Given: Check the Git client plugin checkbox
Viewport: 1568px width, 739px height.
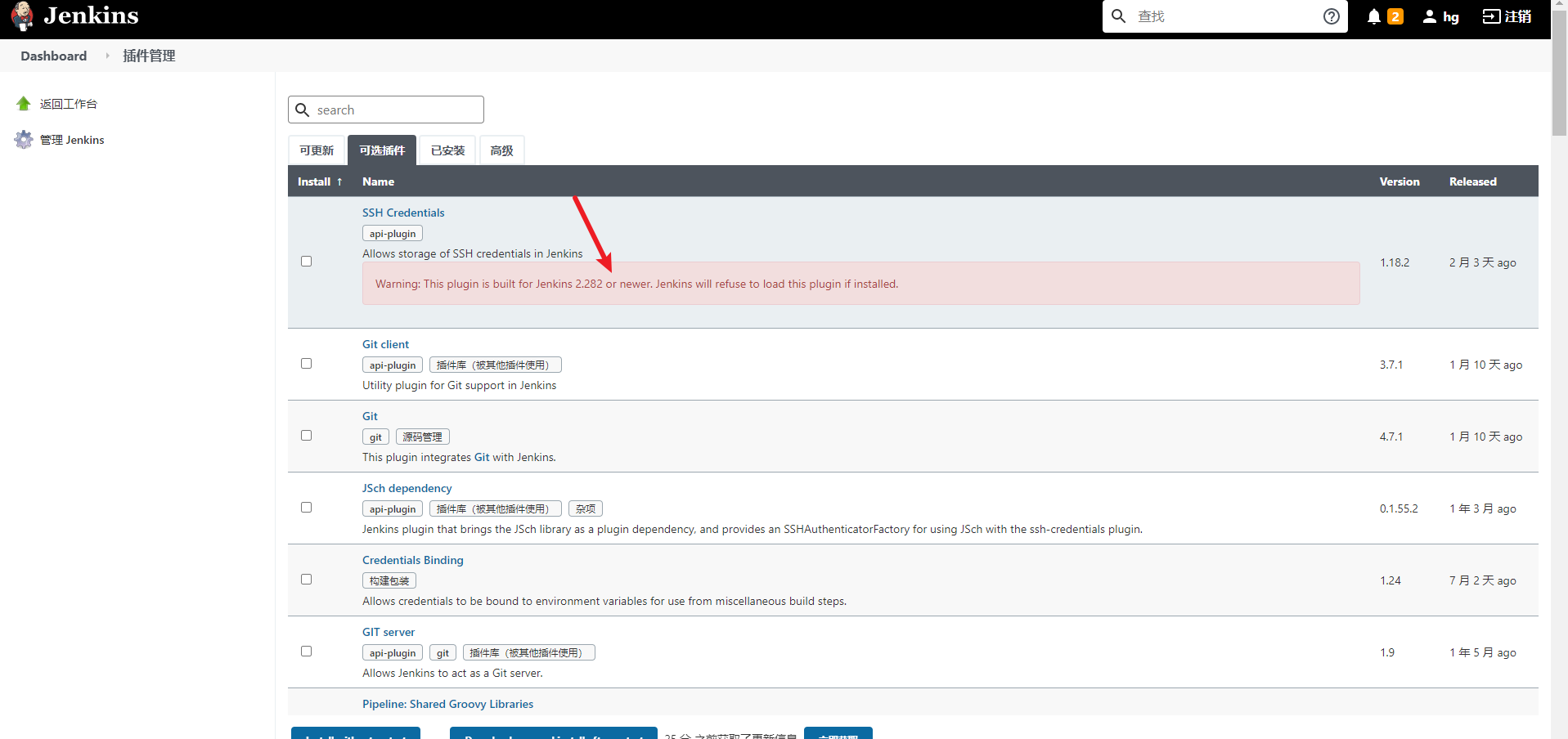Looking at the screenshot, I should pyautogui.click(x=307, y=364).
